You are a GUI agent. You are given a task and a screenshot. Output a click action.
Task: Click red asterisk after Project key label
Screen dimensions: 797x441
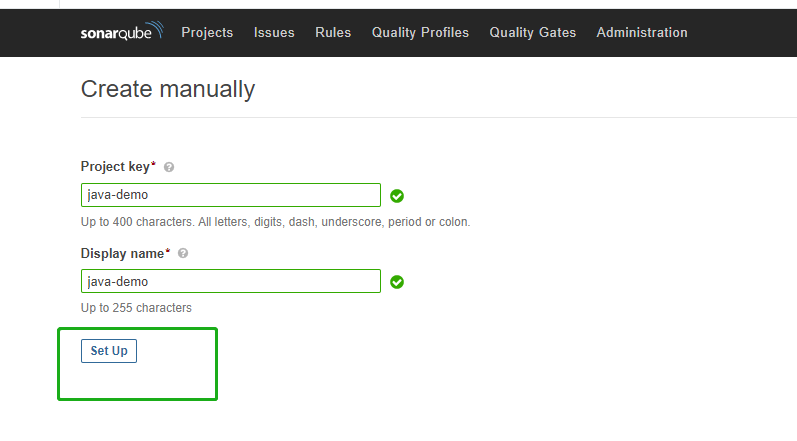pyautogui.click(x=154, y=166)
